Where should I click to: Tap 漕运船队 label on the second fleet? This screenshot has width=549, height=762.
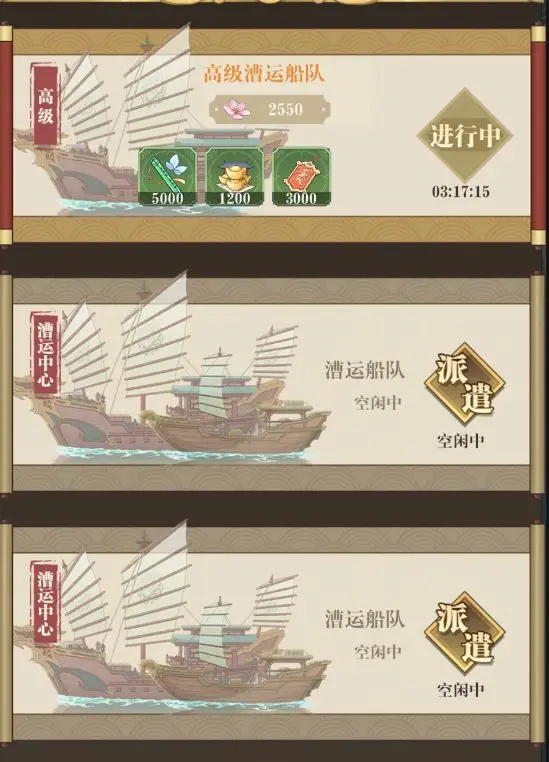pyautogui.click(x=364, y=370)
